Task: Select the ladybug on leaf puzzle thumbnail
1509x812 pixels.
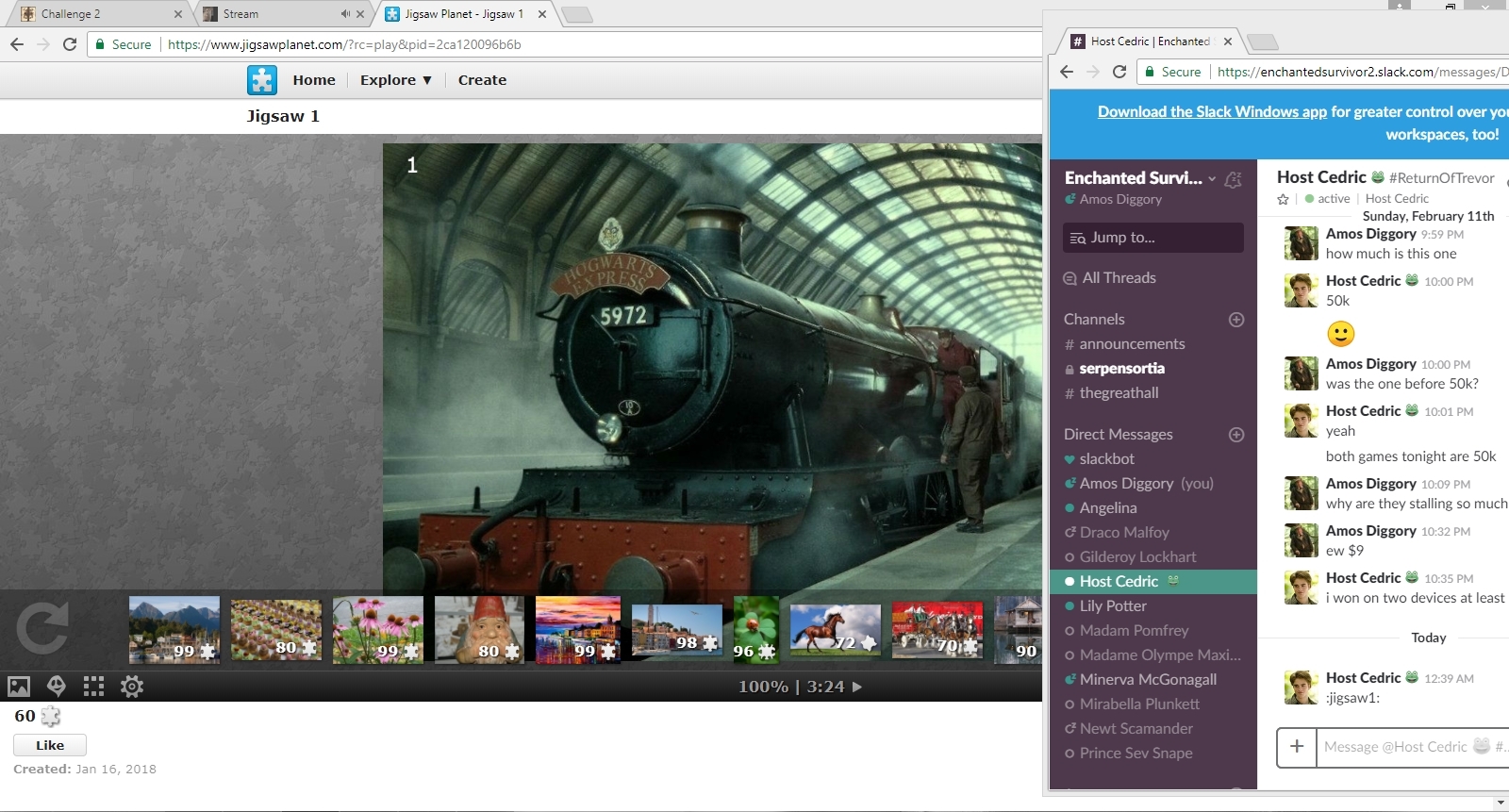Action: coord(756,629)
